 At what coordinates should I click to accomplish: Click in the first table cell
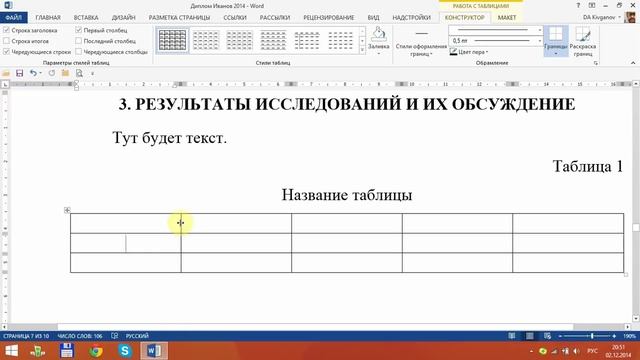pos(125,223)
